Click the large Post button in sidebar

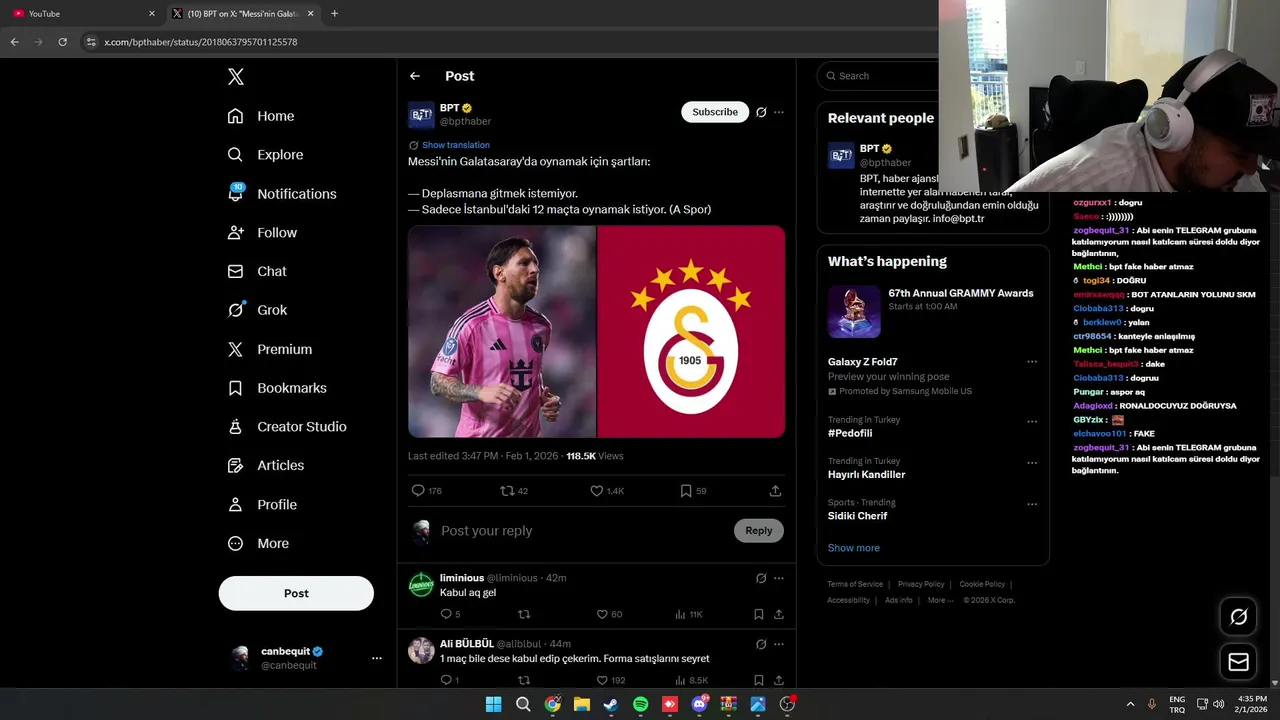(296, 593)
